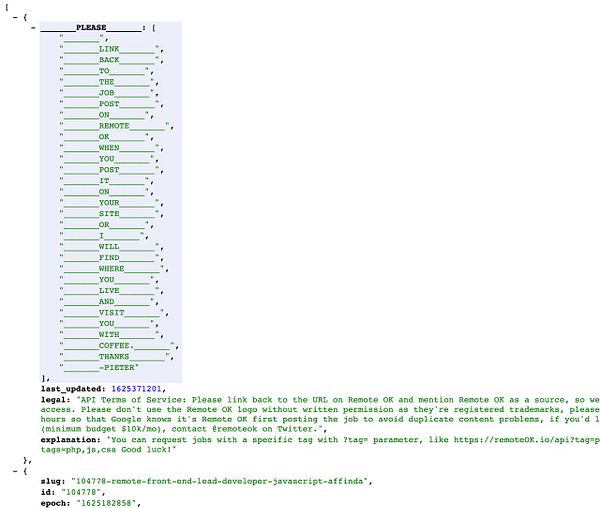Click the -PIETER array entry
Viewport: 600px width, 508px height.
[99, 368]
